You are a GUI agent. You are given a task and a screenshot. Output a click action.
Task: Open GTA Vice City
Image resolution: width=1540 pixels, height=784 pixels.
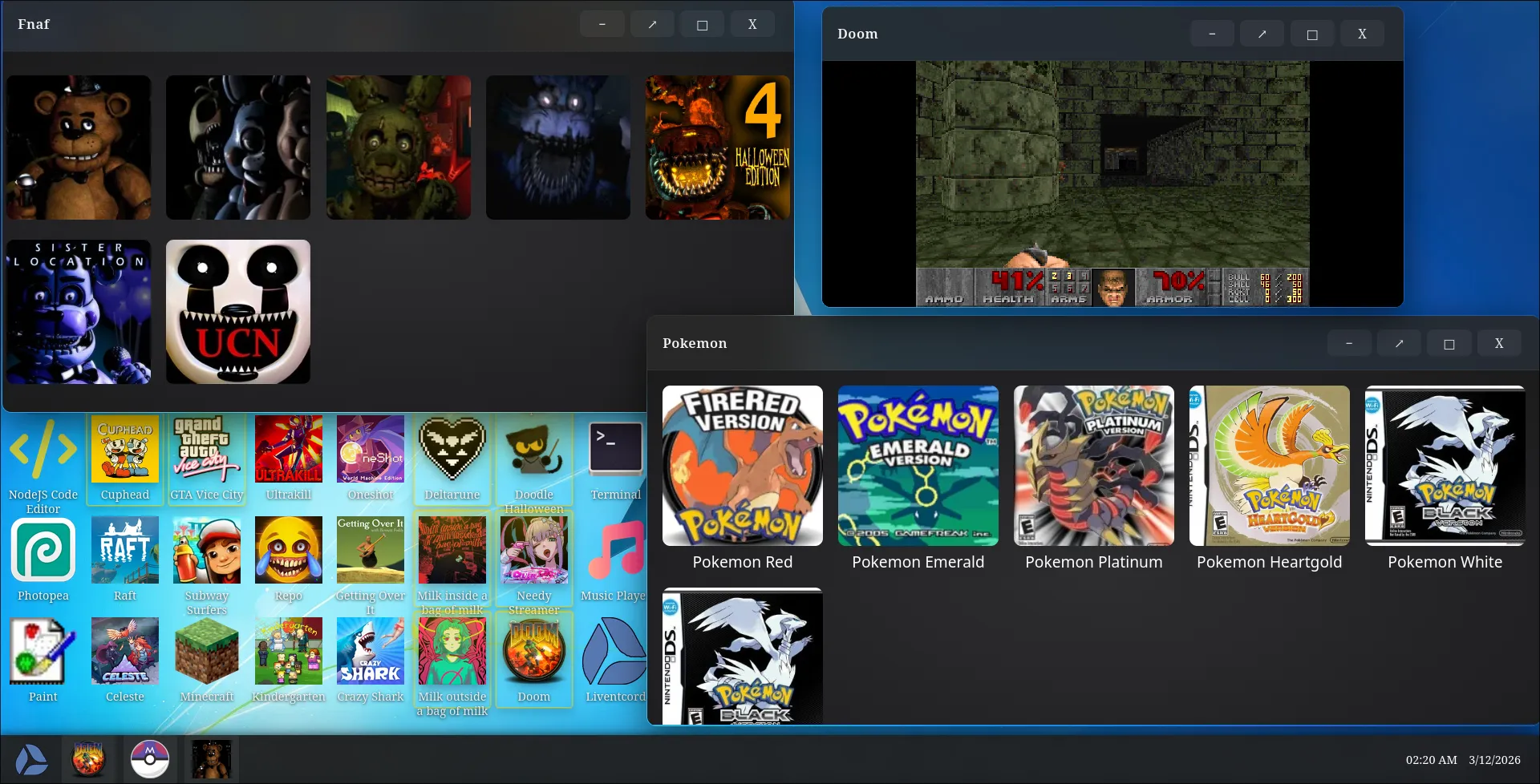[x=206, y=449]
